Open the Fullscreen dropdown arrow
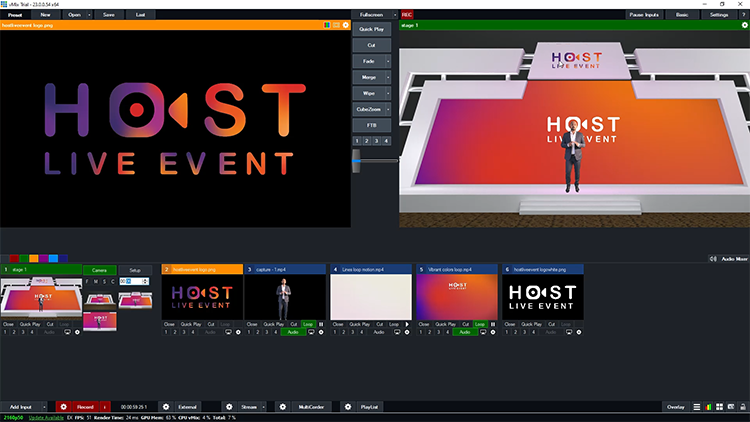The image size is (750, 422). [x=393, y=15]
